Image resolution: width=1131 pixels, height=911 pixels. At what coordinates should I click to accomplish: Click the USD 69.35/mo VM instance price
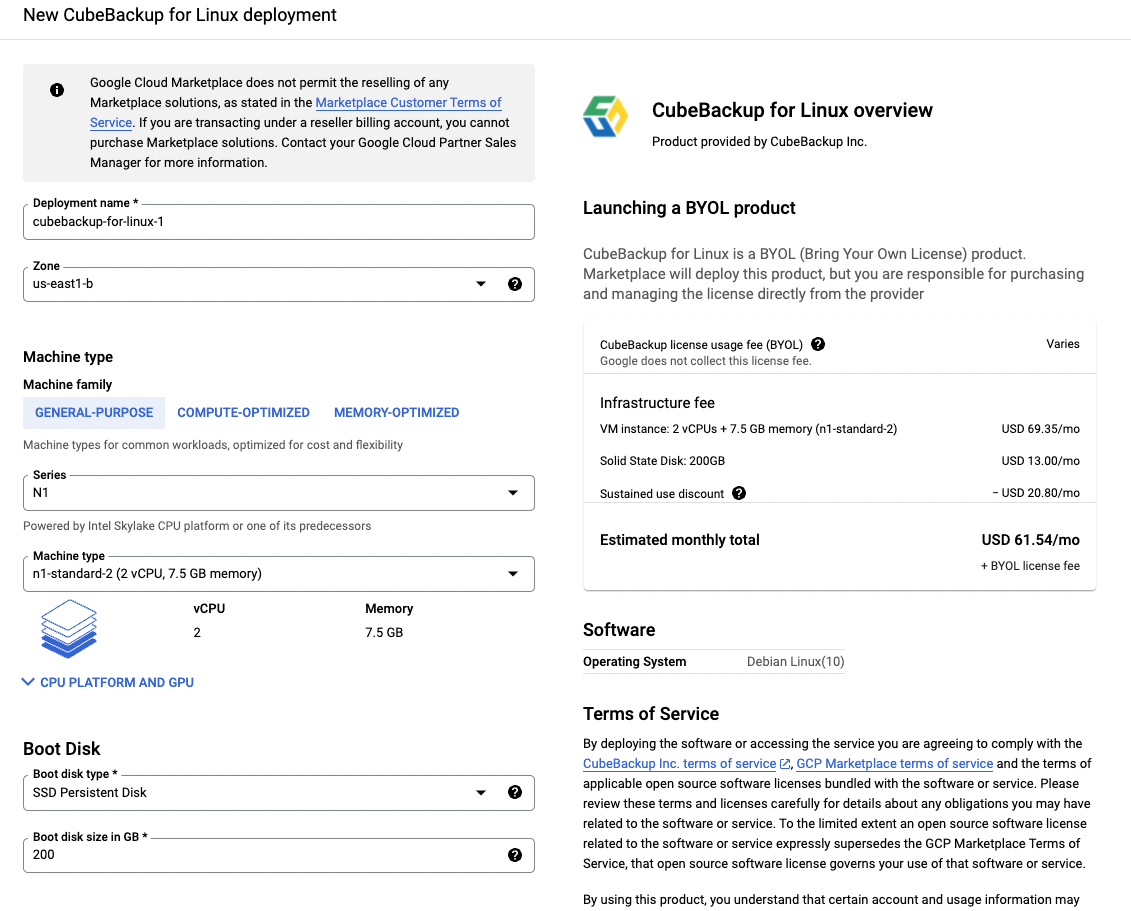pos(1040,429)
